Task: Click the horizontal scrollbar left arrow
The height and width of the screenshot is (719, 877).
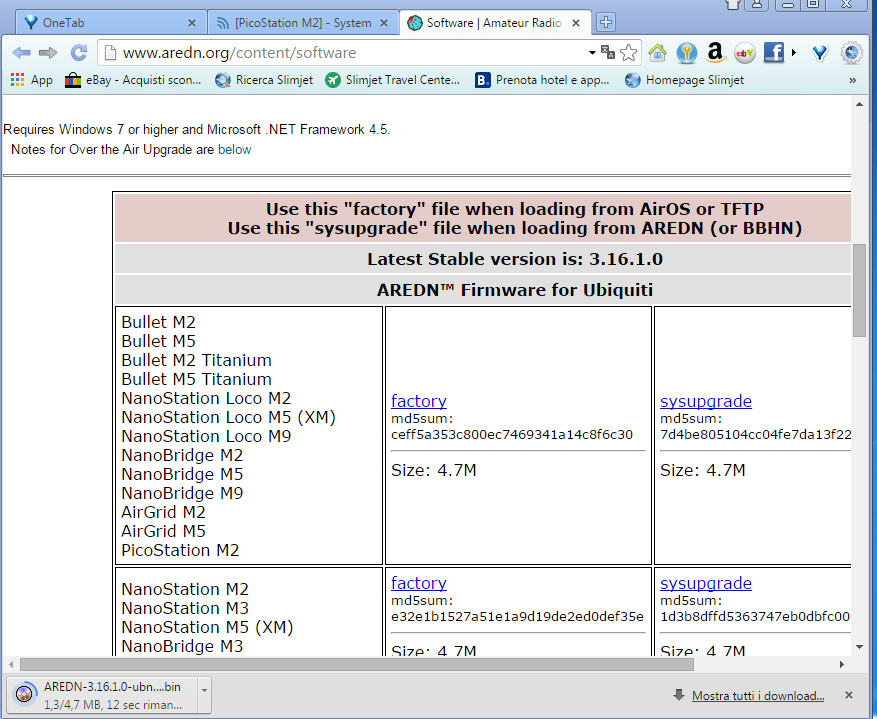Action: [11, 665]
